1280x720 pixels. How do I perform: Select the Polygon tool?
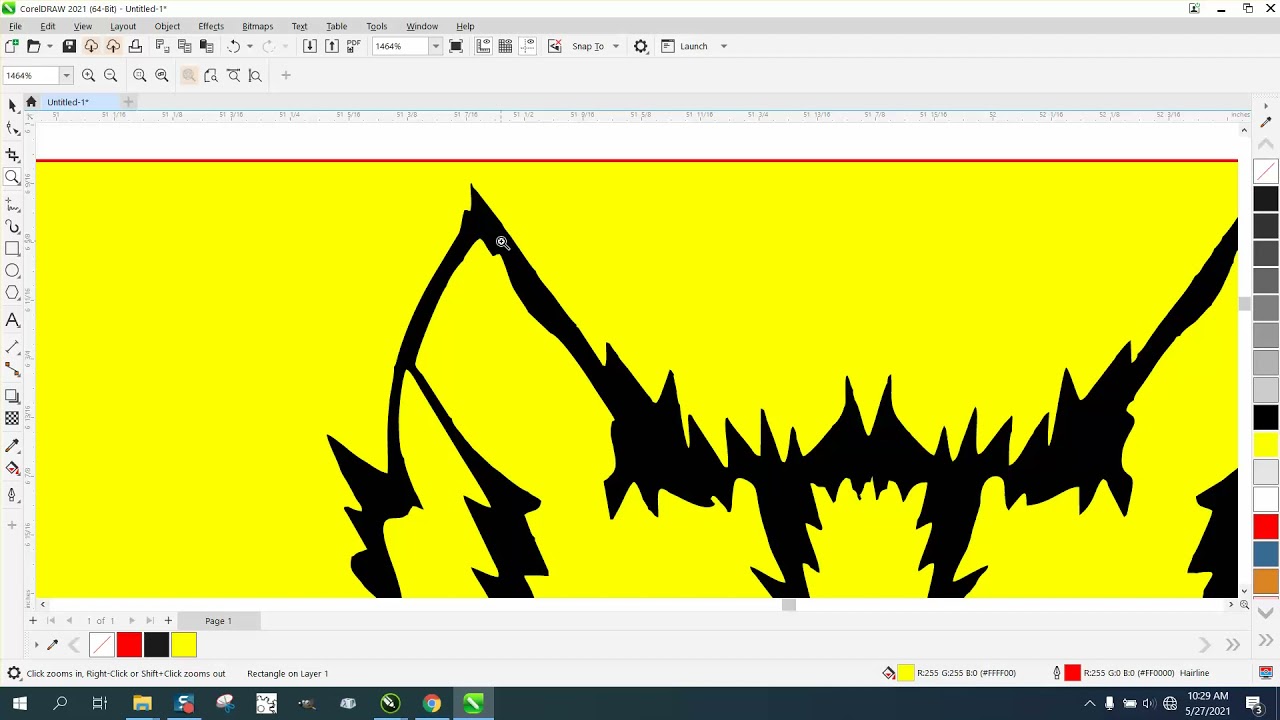[x=12, y=293]
